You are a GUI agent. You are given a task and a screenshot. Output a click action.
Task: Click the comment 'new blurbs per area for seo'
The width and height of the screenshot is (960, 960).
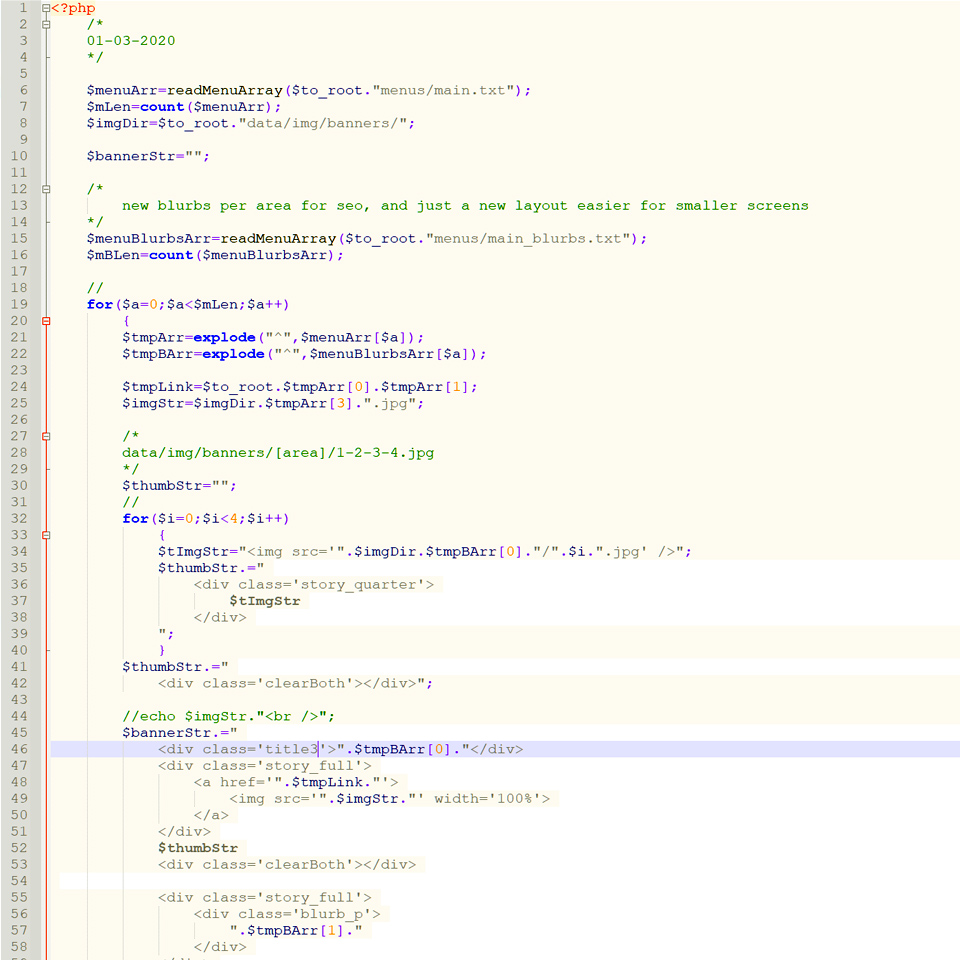[x=242, y=206]
